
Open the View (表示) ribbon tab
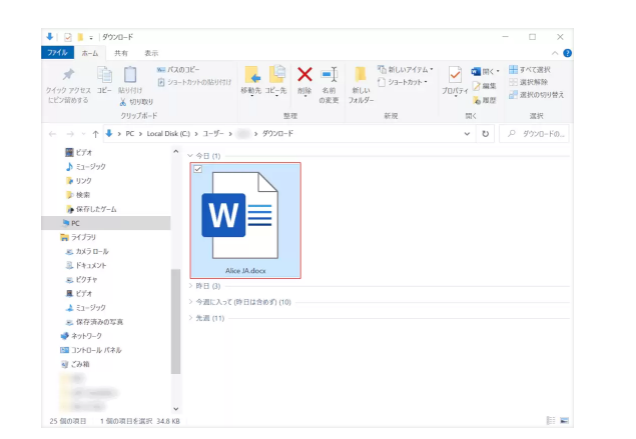click(x=151, y=53)
